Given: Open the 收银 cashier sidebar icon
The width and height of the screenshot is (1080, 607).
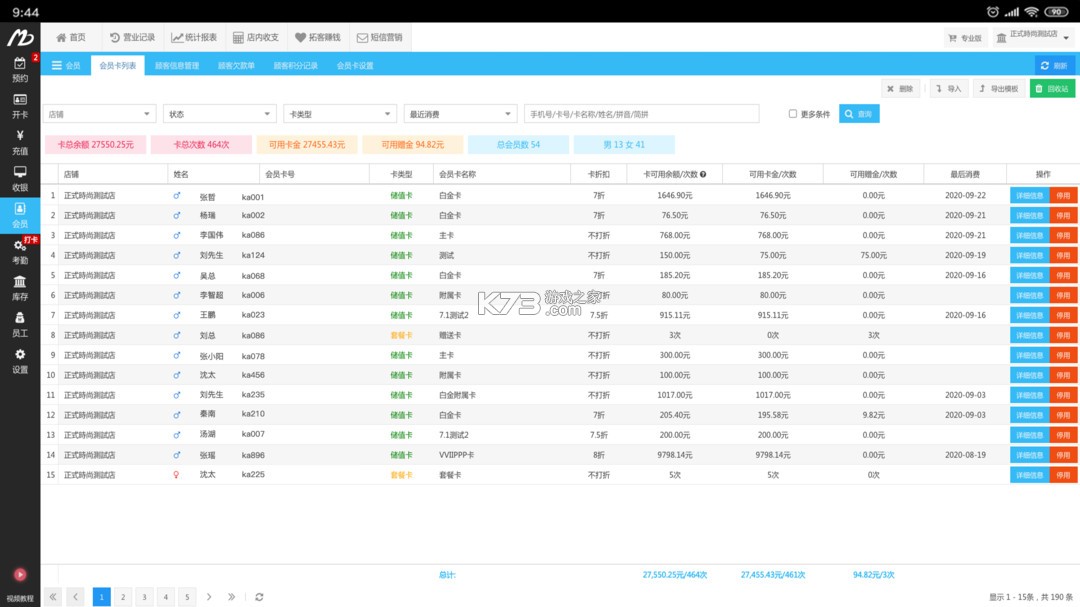Looking at the screenshot, I should (20, 179).
